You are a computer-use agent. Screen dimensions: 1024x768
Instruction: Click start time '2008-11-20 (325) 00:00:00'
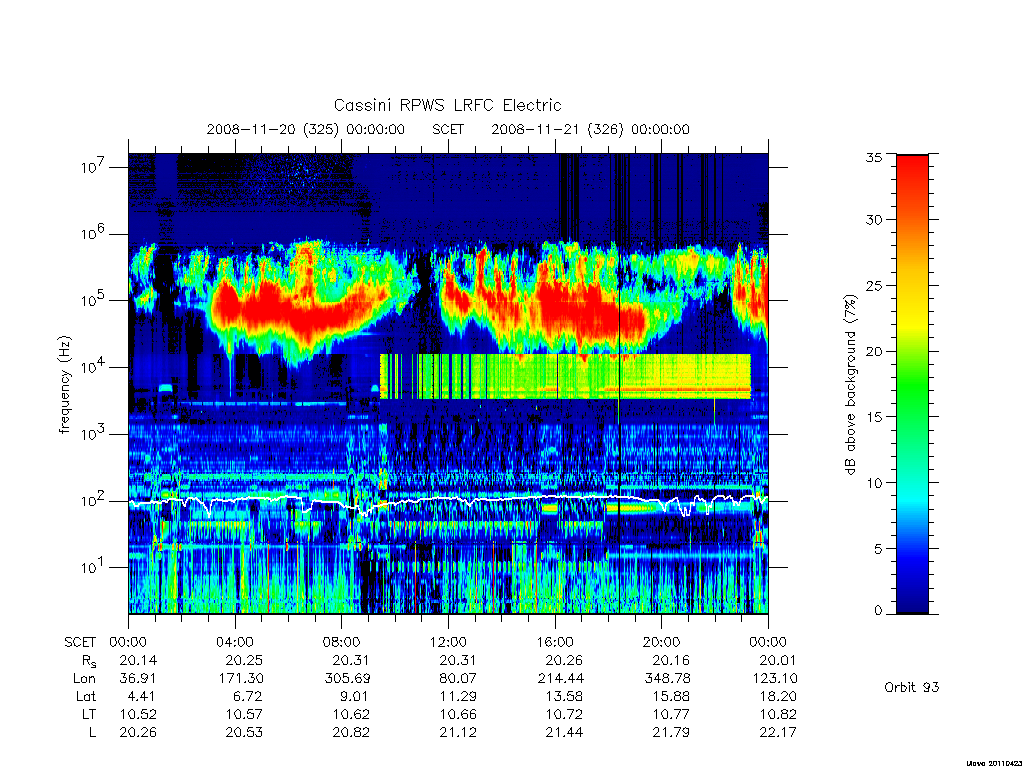pyautogui.click(x=306, y=129)
